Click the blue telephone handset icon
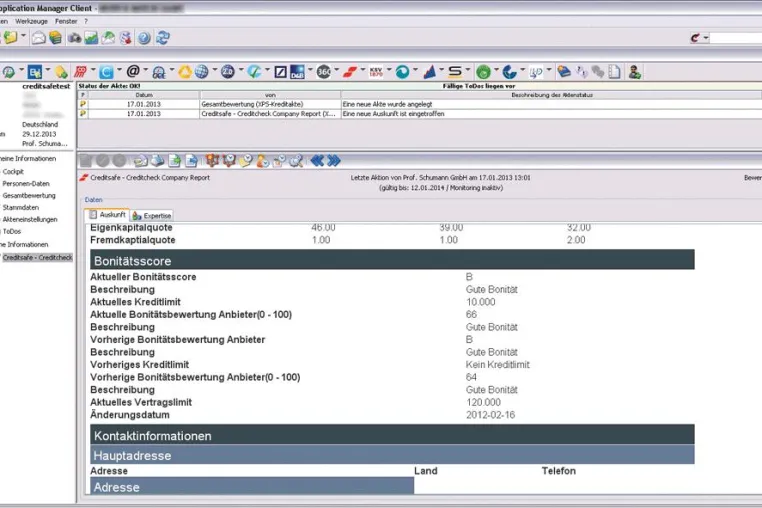Viewport: 762px width, 508px height. coord(509,72)
